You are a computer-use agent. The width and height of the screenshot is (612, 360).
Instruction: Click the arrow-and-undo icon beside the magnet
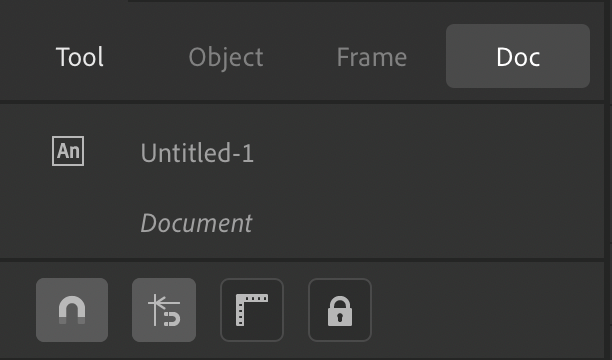[164, 310]
